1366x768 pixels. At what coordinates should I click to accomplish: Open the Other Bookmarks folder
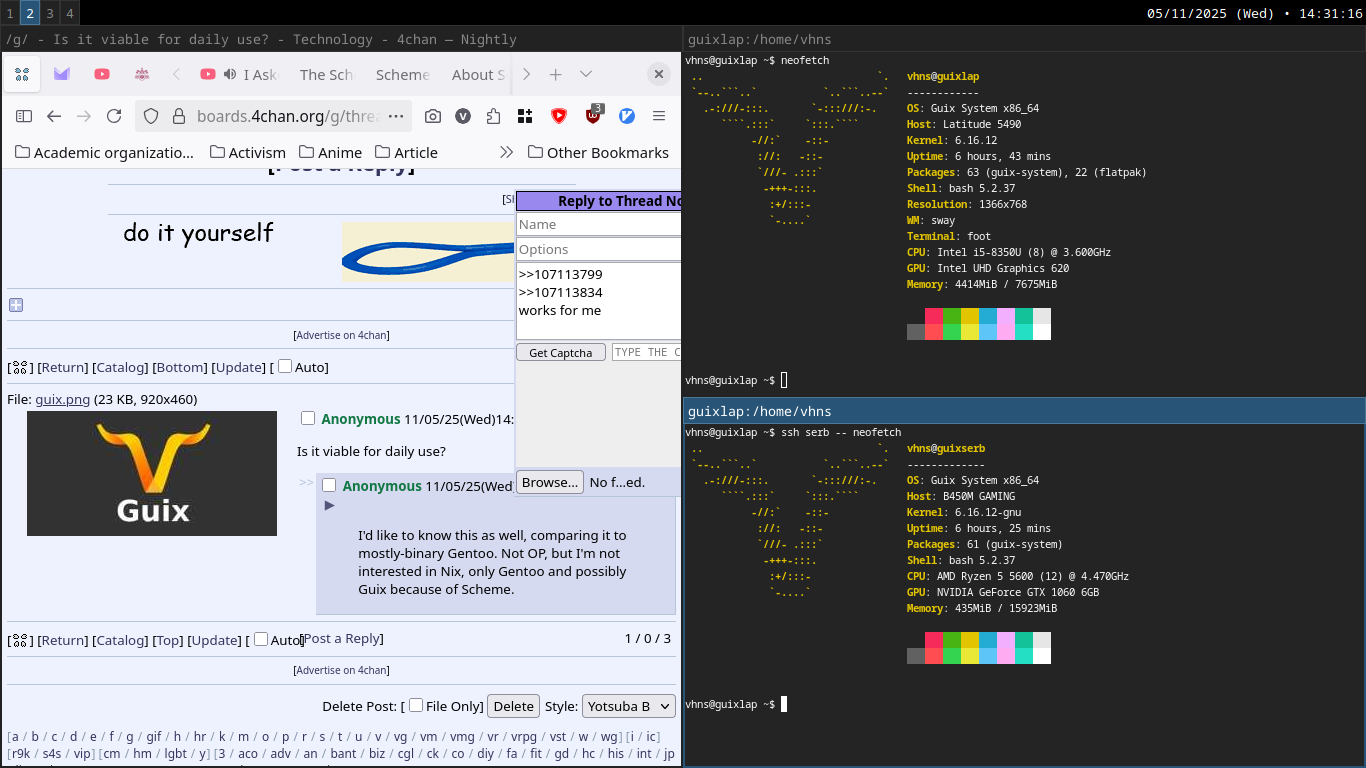point(598,152)
